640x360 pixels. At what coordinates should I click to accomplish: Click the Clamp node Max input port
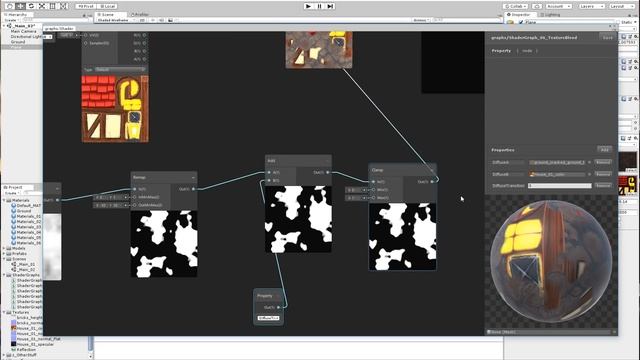(x=373, y=198)
